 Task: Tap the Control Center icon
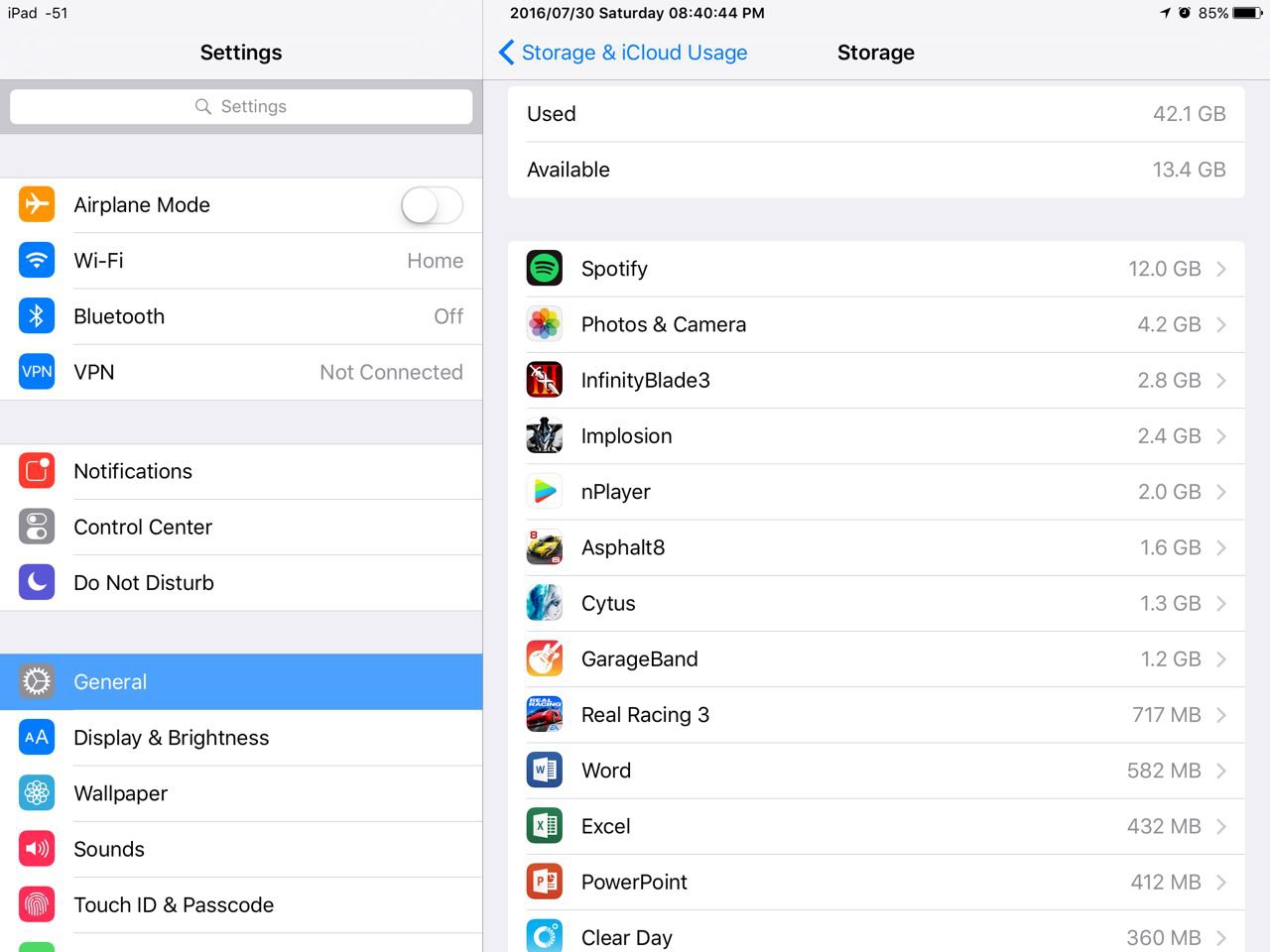(37, 527)
